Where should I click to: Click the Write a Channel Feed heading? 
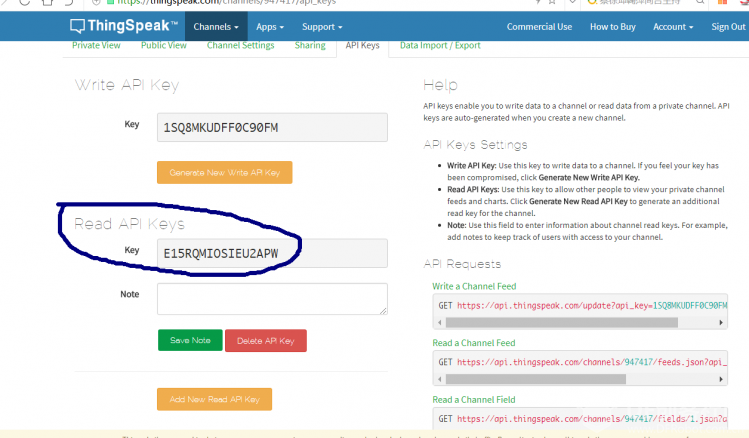pyautogui.click(x=474, y=286)
